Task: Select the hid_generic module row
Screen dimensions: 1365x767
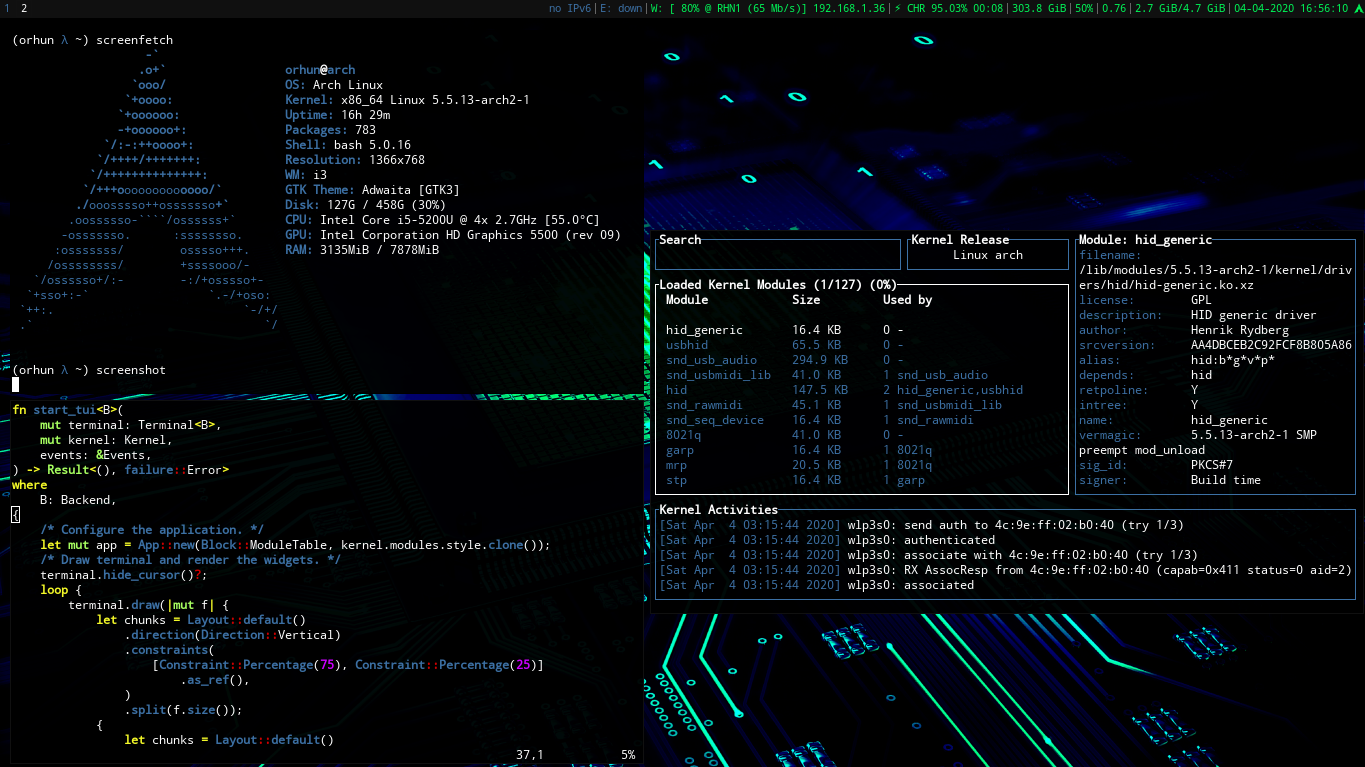Action: coord(861,330)
